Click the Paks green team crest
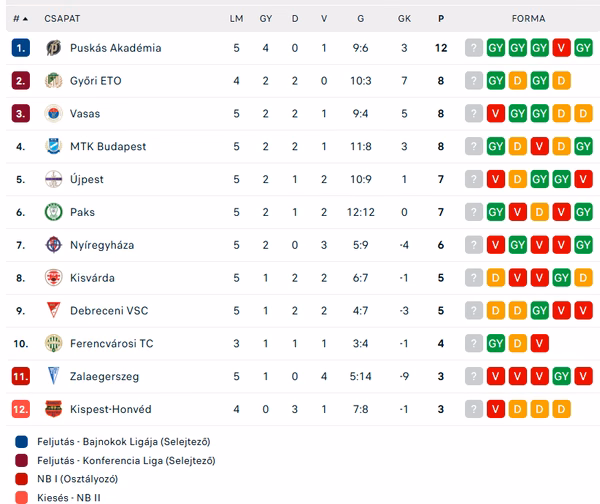The width and height of the screenshot is (600, 504). coord(54,212)
